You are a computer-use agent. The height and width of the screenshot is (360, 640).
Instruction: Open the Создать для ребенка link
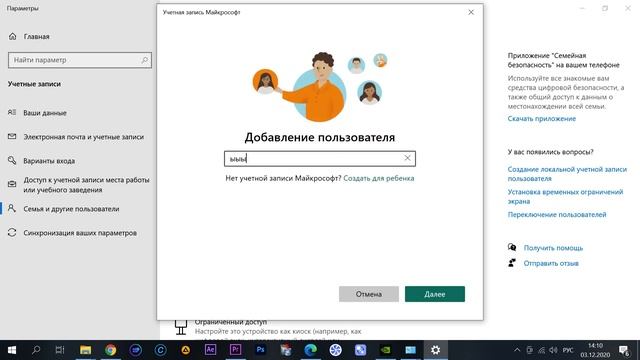(379, 178)
